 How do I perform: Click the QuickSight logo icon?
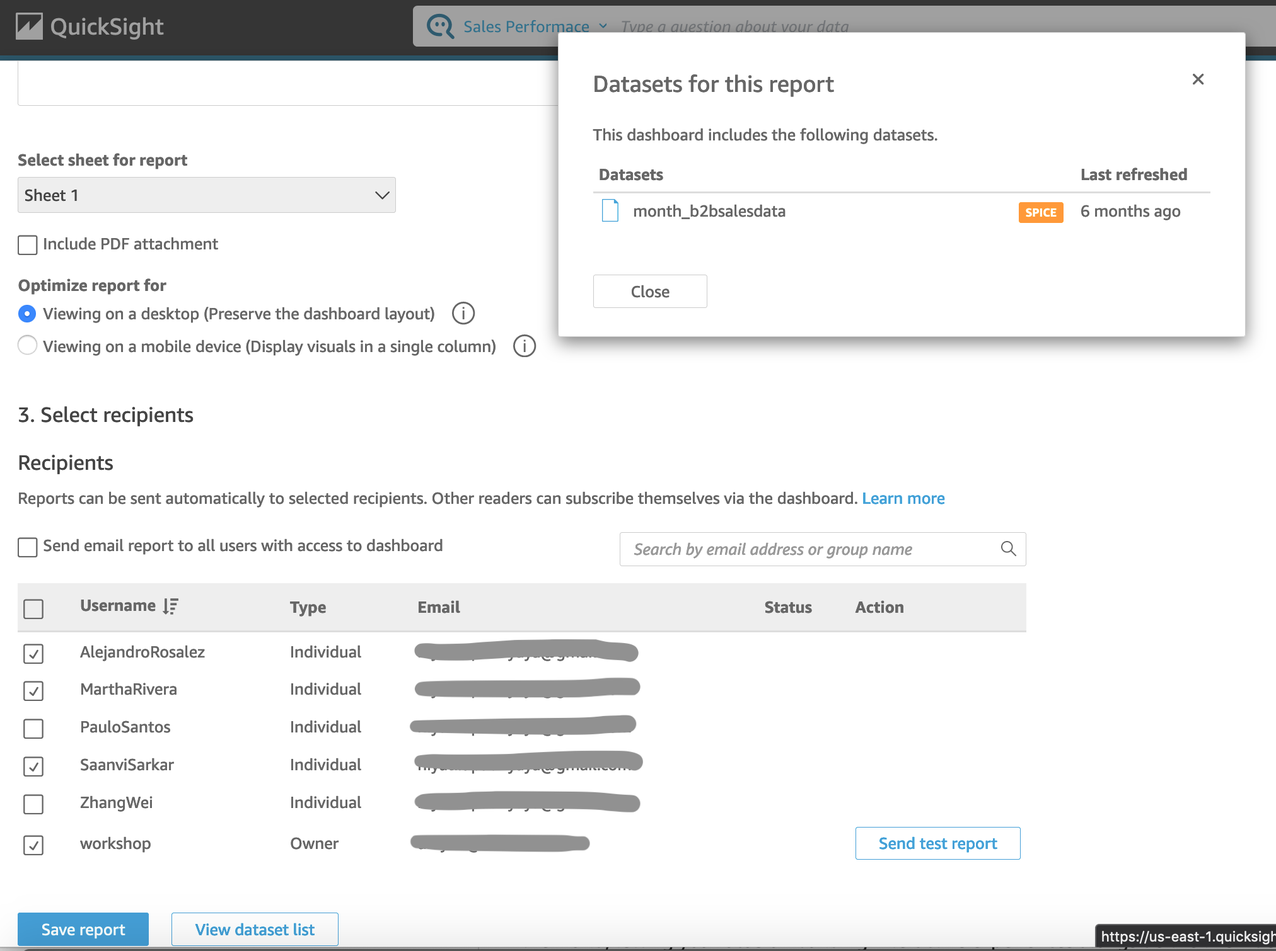pos(29,26)
